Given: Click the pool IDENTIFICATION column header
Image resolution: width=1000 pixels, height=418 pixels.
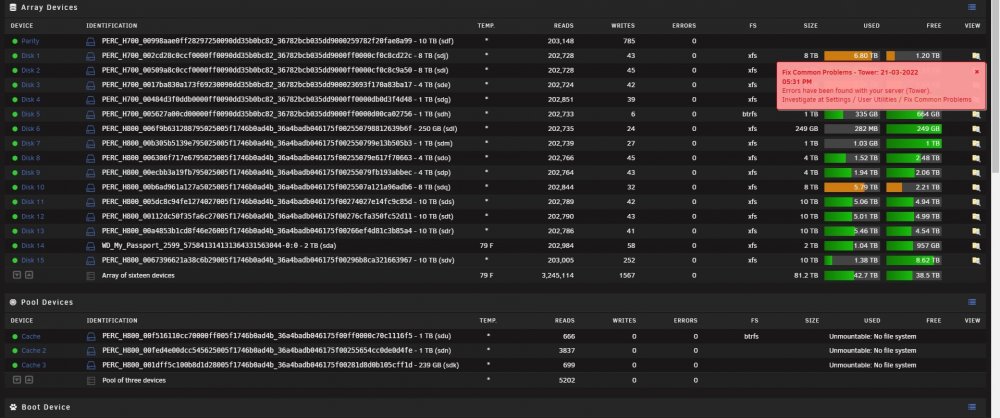Looking at the screenshot, I should coord(112,320).
